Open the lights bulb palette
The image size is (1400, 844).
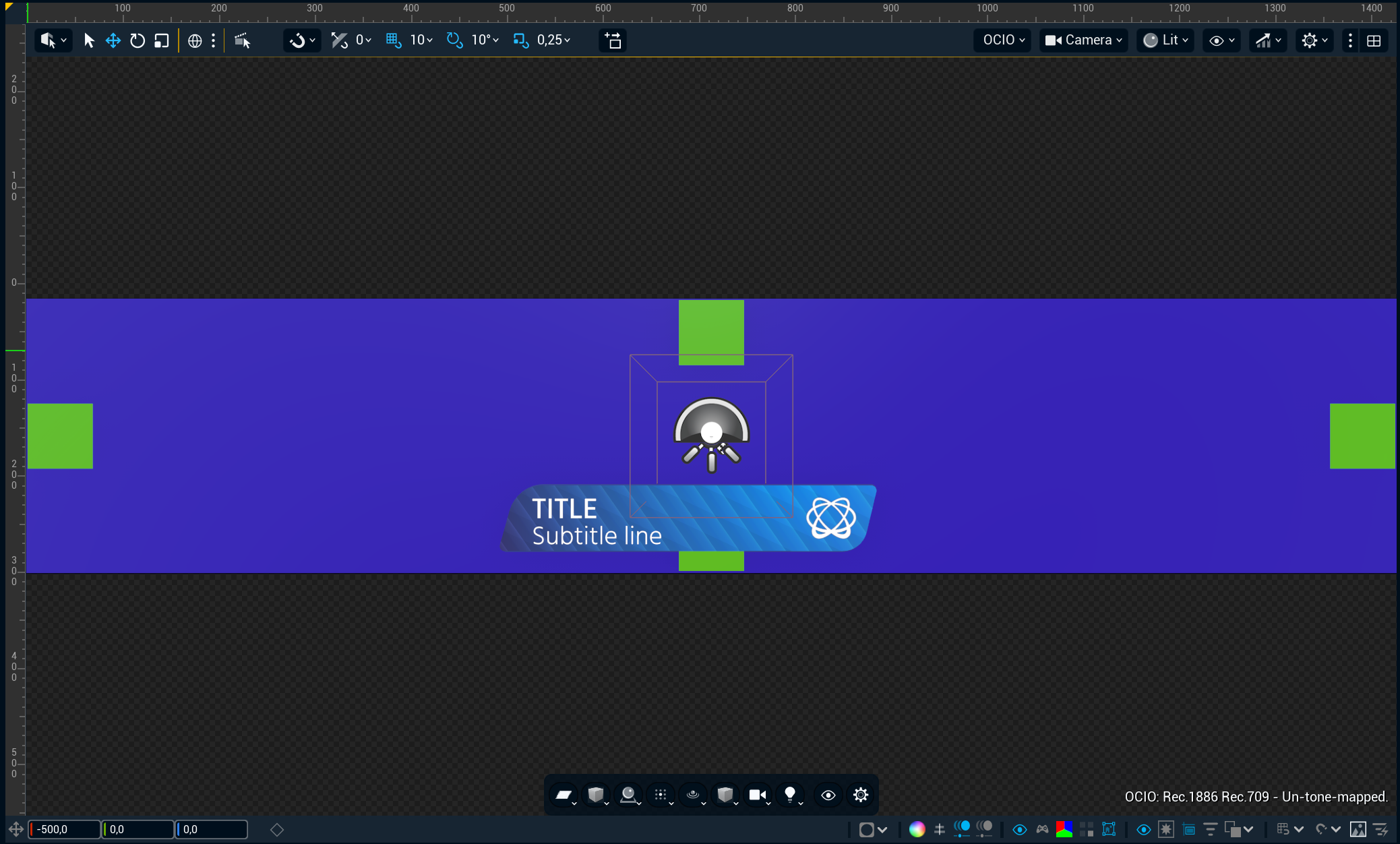(791, 795)
